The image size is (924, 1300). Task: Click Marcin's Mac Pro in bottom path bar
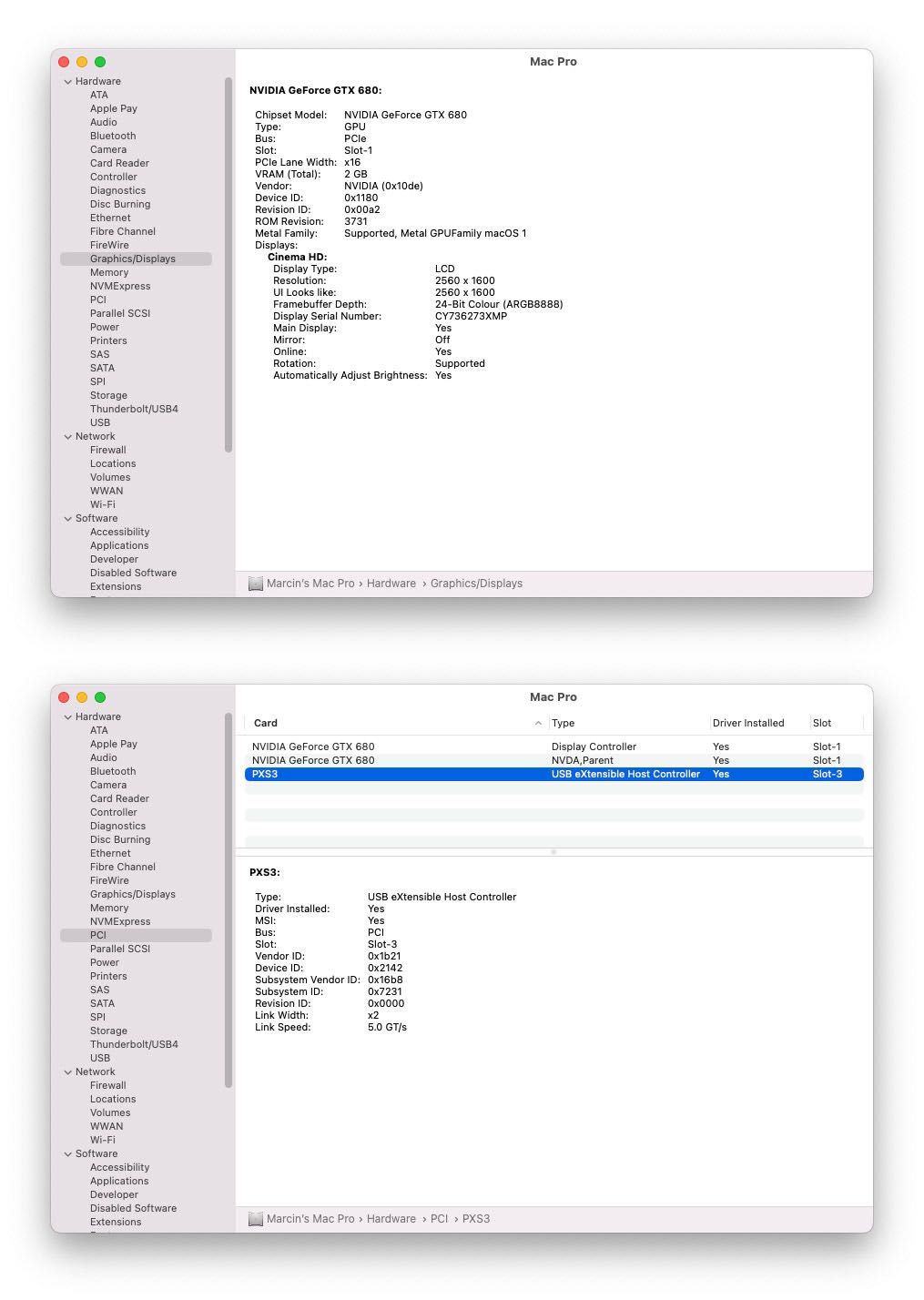(x=310, y=1219)
